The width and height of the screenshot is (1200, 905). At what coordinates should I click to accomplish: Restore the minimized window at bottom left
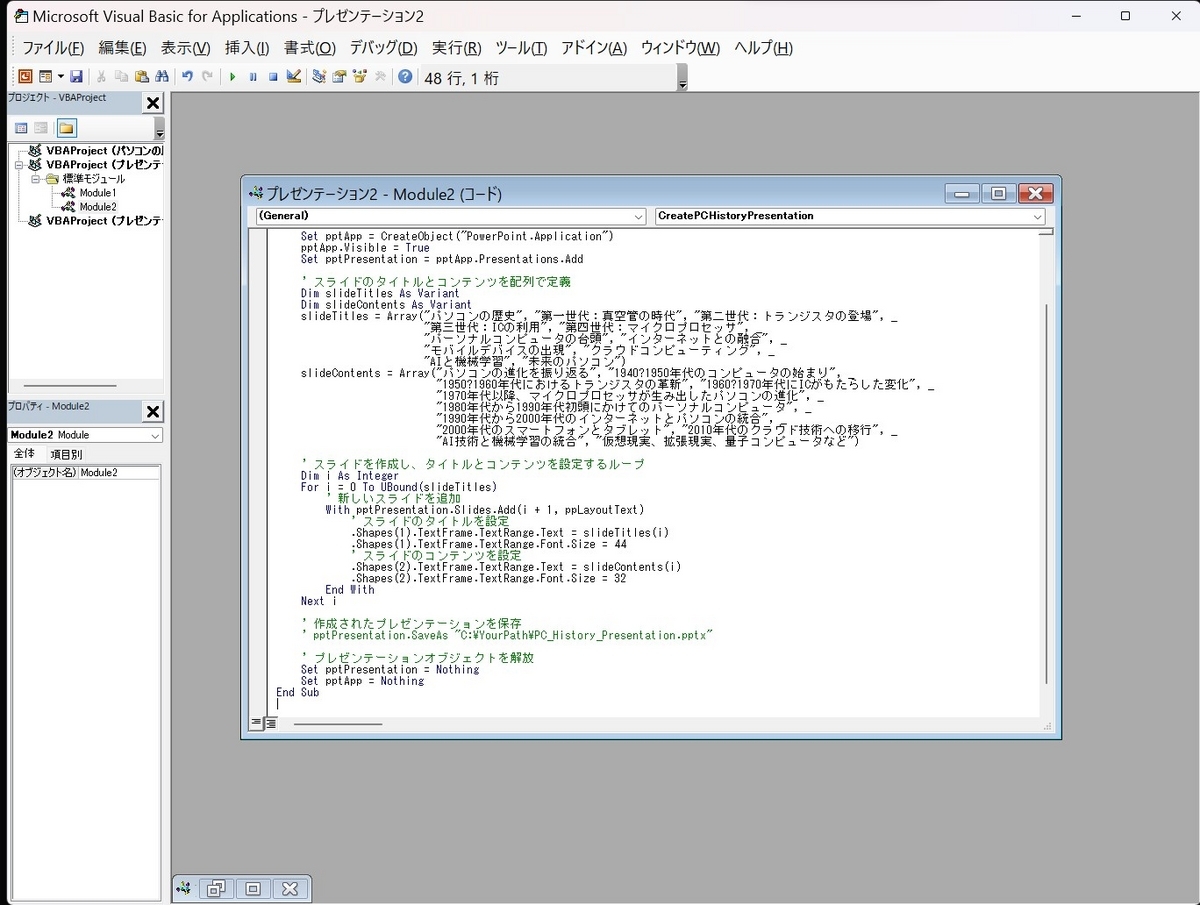[216, 888]
